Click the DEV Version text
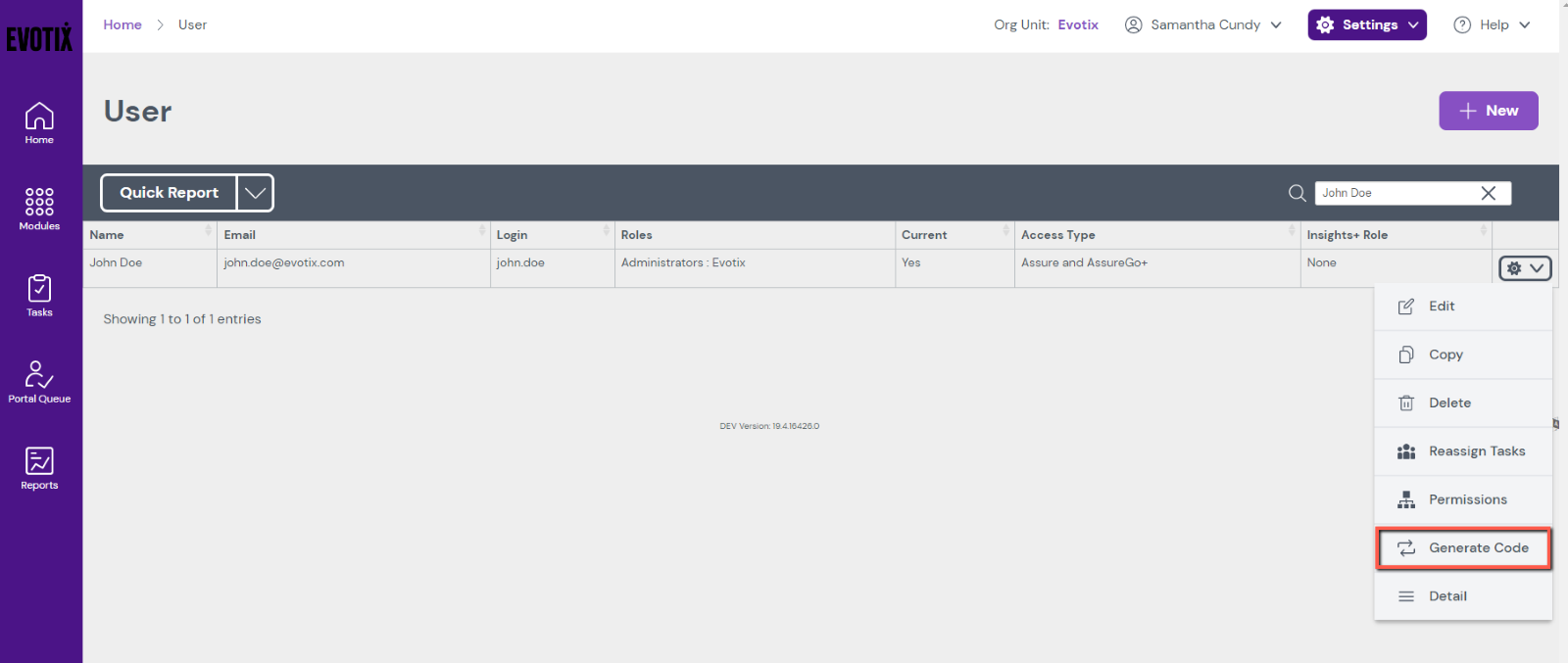 click(x=769, y=426)
